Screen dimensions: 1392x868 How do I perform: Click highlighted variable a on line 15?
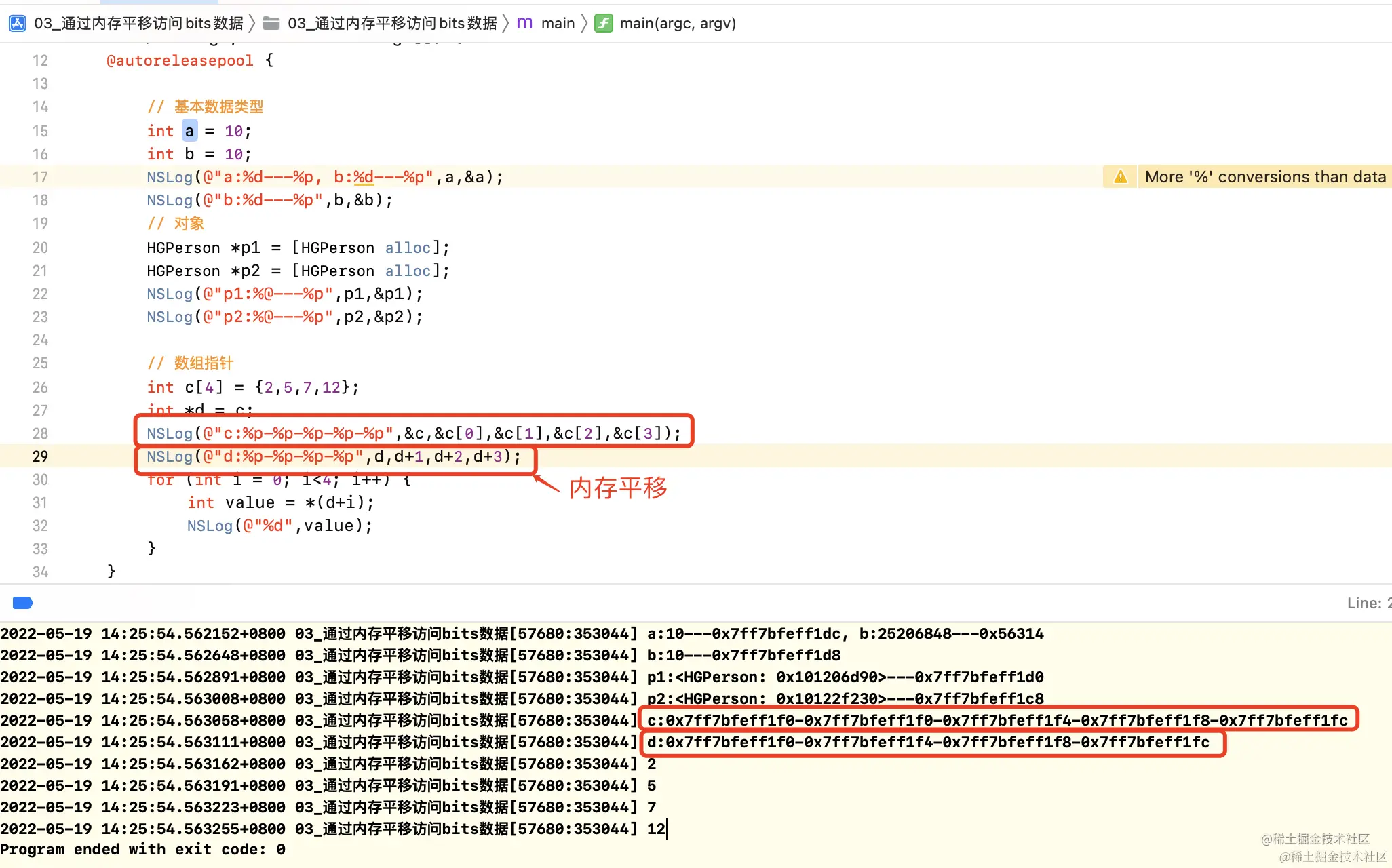(x=189, y=131)
